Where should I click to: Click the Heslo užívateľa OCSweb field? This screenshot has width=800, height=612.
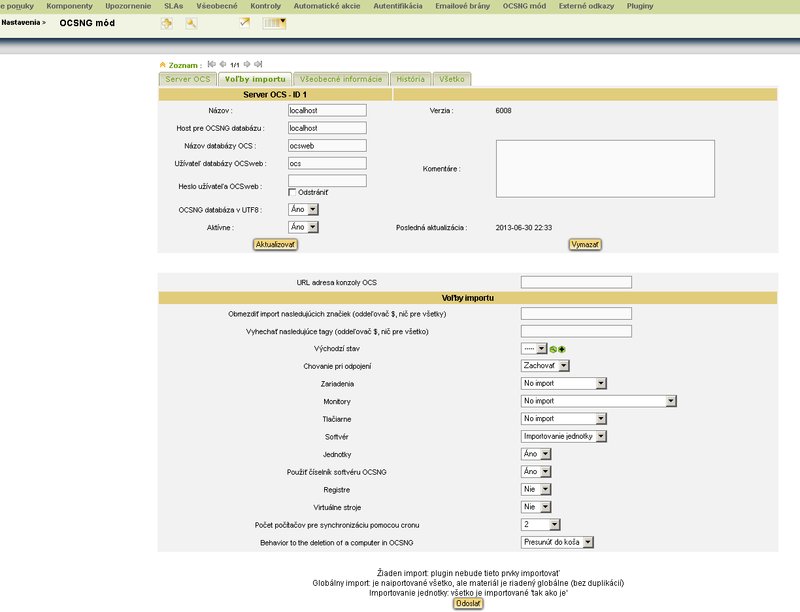(327, 181)
